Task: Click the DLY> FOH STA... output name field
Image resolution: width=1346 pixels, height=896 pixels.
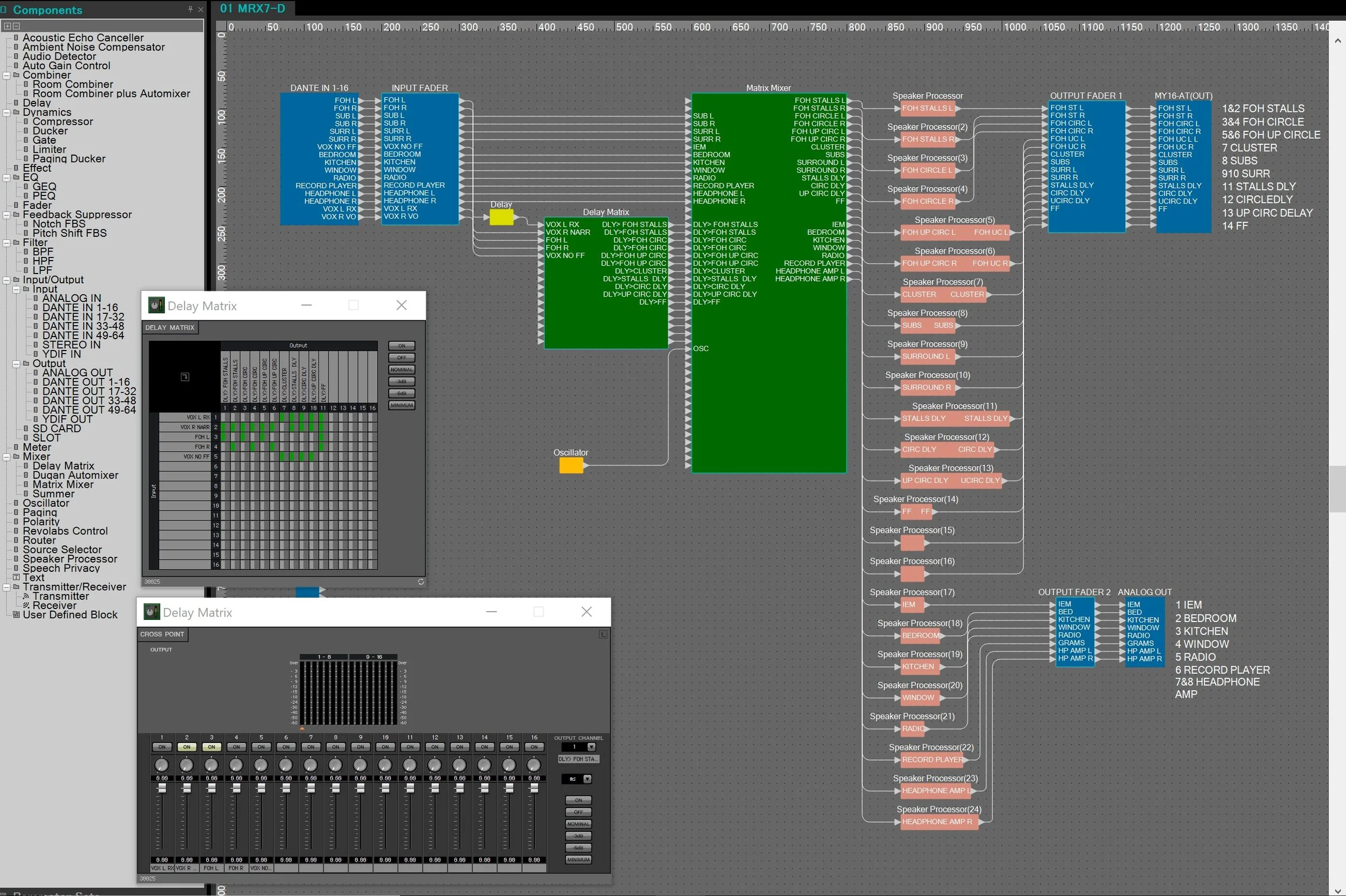Action: pos(578,759)
